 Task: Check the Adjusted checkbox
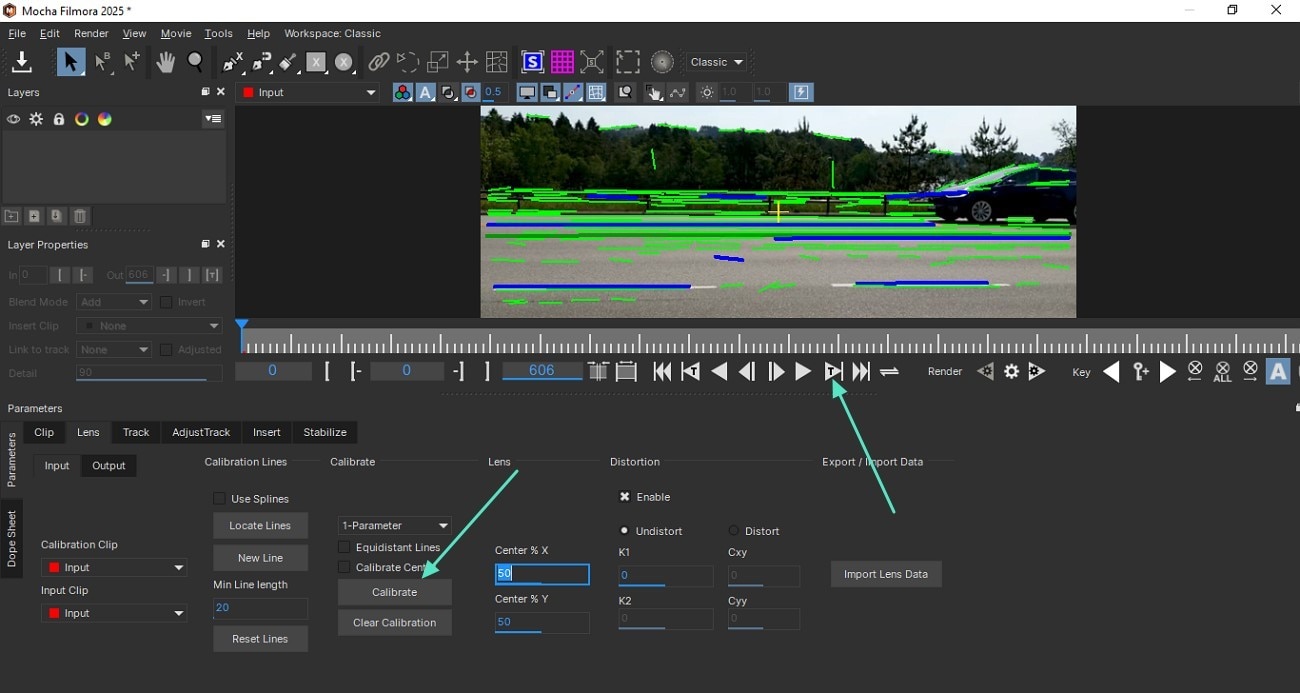coord(166,350)
